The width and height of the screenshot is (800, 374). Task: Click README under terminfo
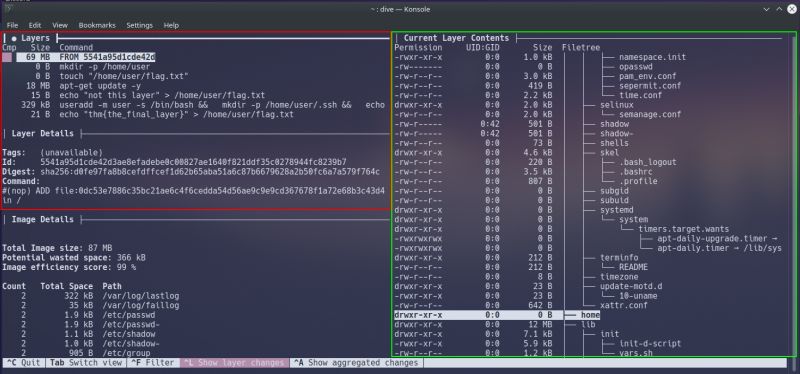coord(633,267)
